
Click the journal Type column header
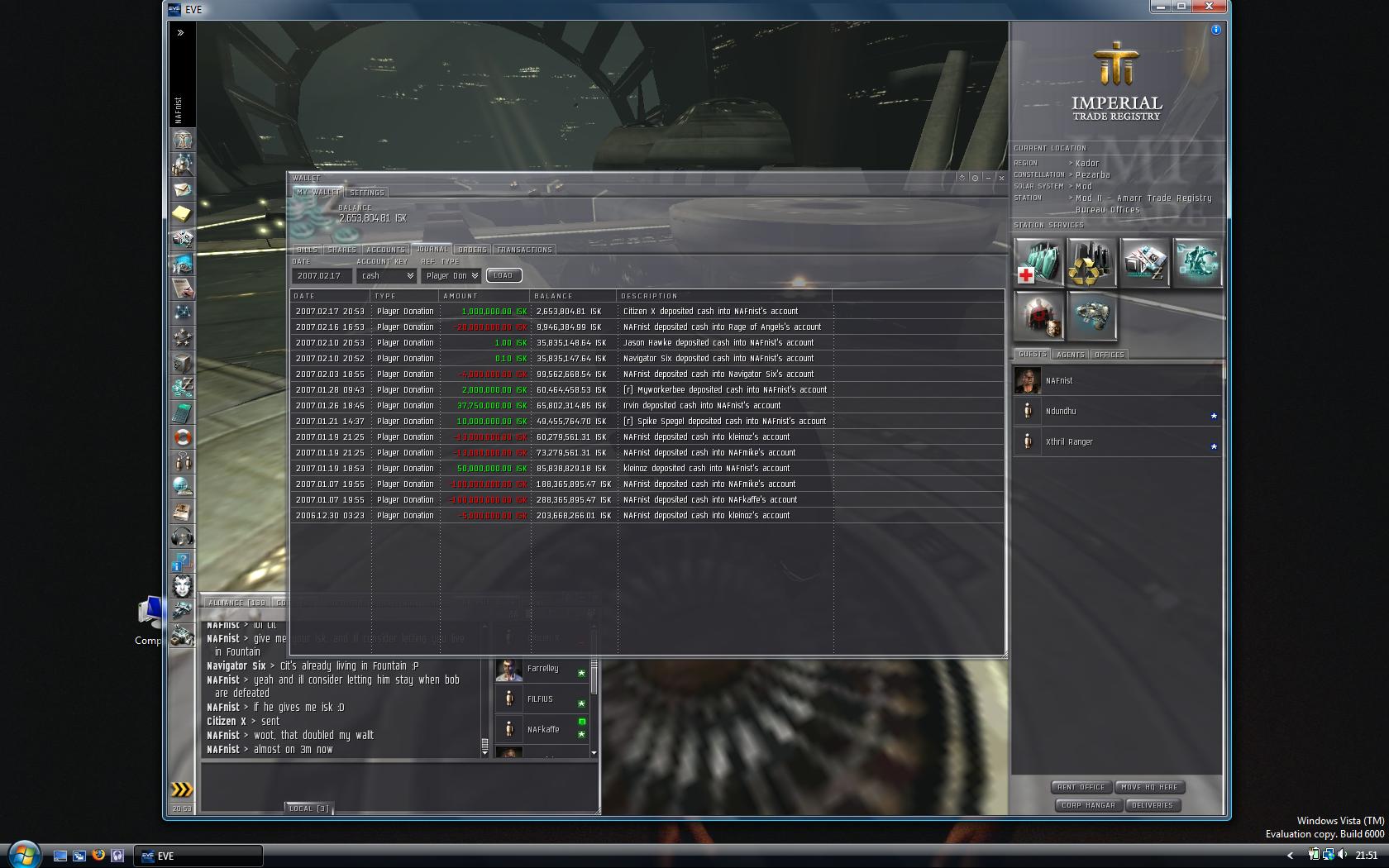pyautogui.click(x=404, y=296)
